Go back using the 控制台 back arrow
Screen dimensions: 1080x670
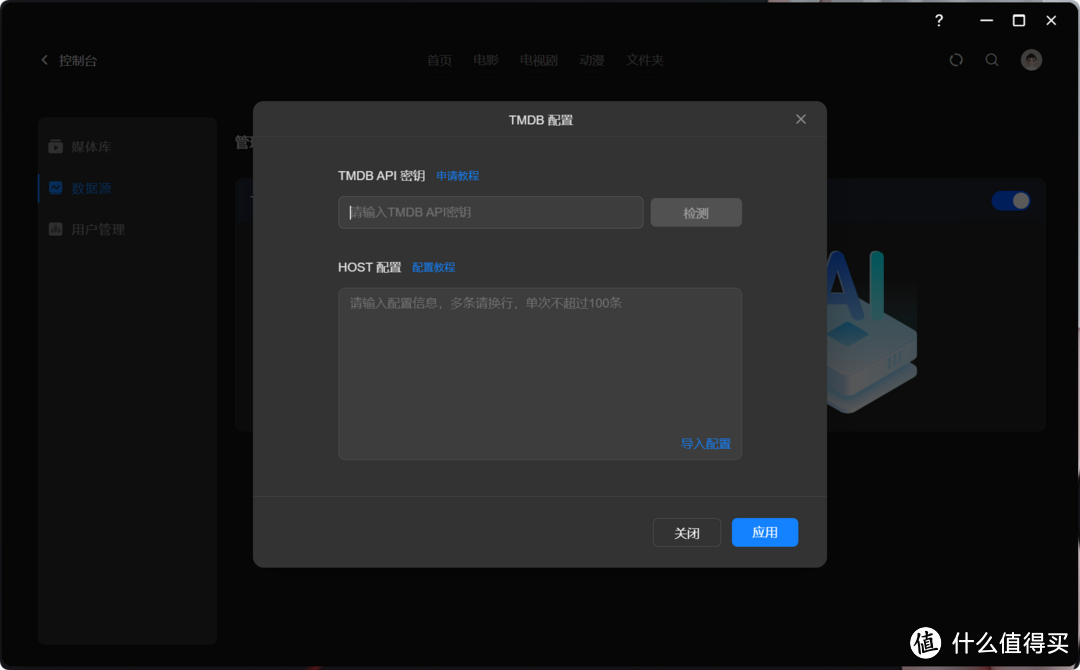coord(44,59)
